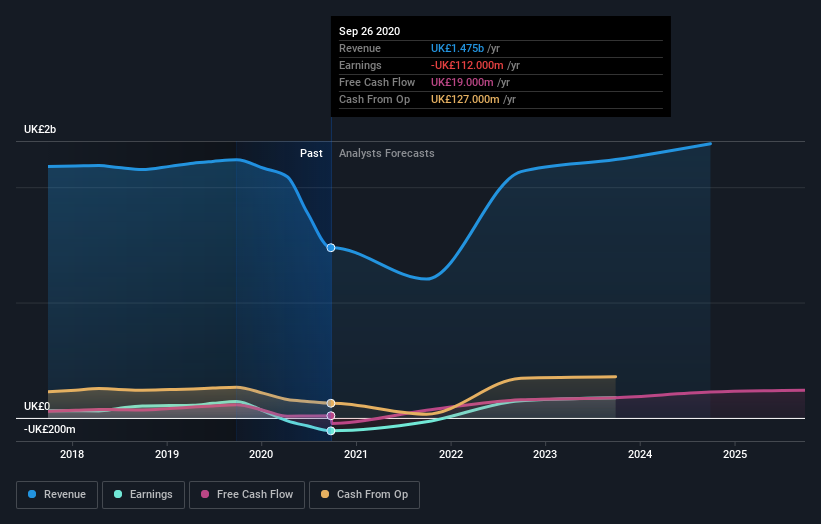Image resolution: width=821 pixels, height=524 pixels.
Task: Click the UK£1.475b revenue value in tooltip
Action: click(458, 48)
